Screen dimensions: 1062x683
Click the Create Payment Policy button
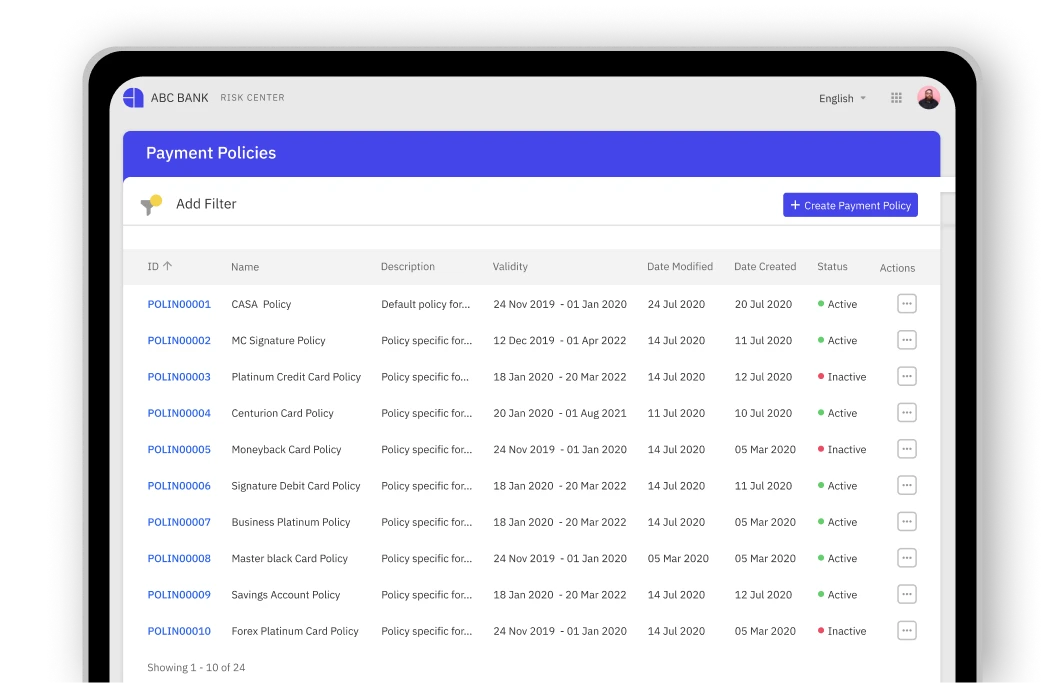point(850,205)
